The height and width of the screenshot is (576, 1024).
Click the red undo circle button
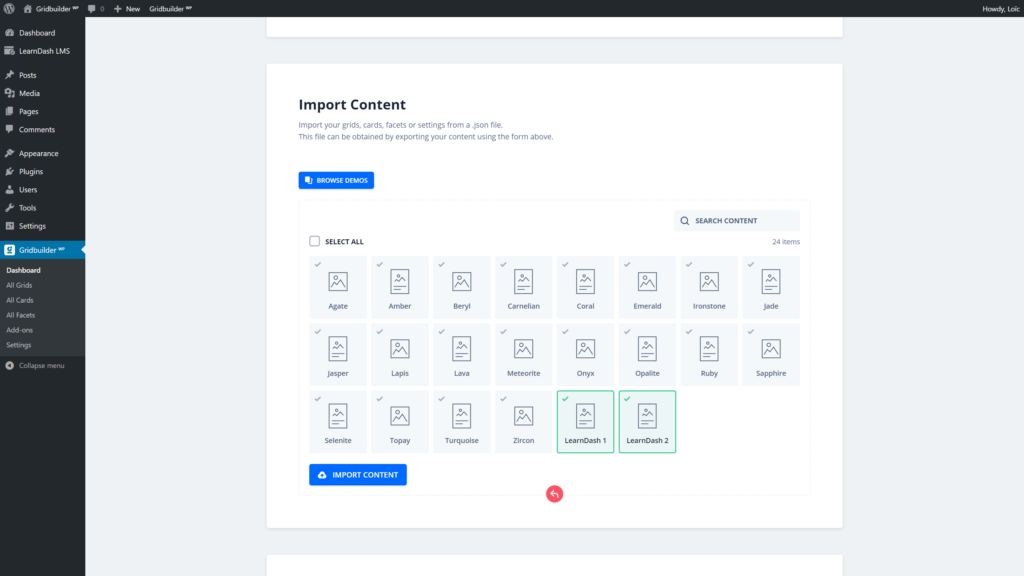tap(554, 494)
